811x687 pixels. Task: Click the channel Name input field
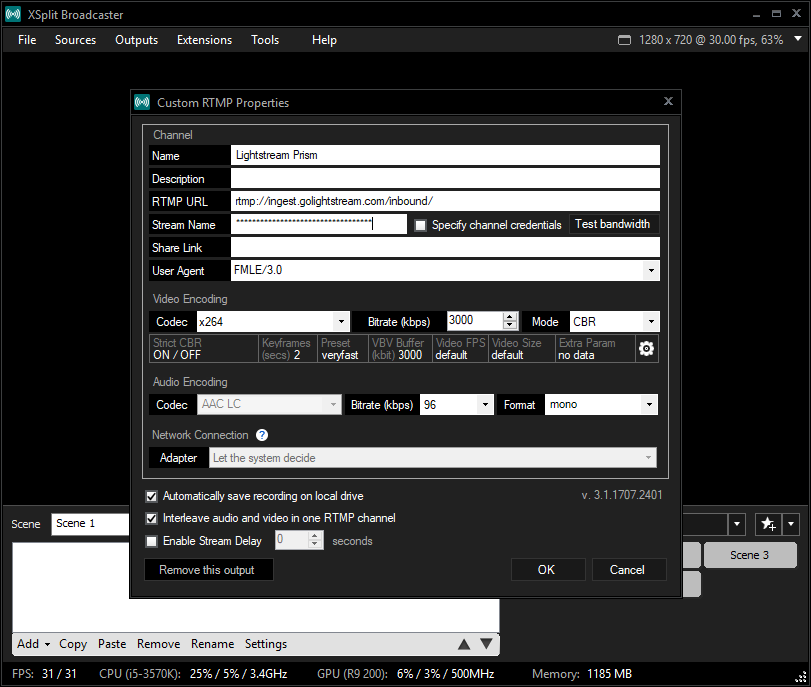(445, 155)
